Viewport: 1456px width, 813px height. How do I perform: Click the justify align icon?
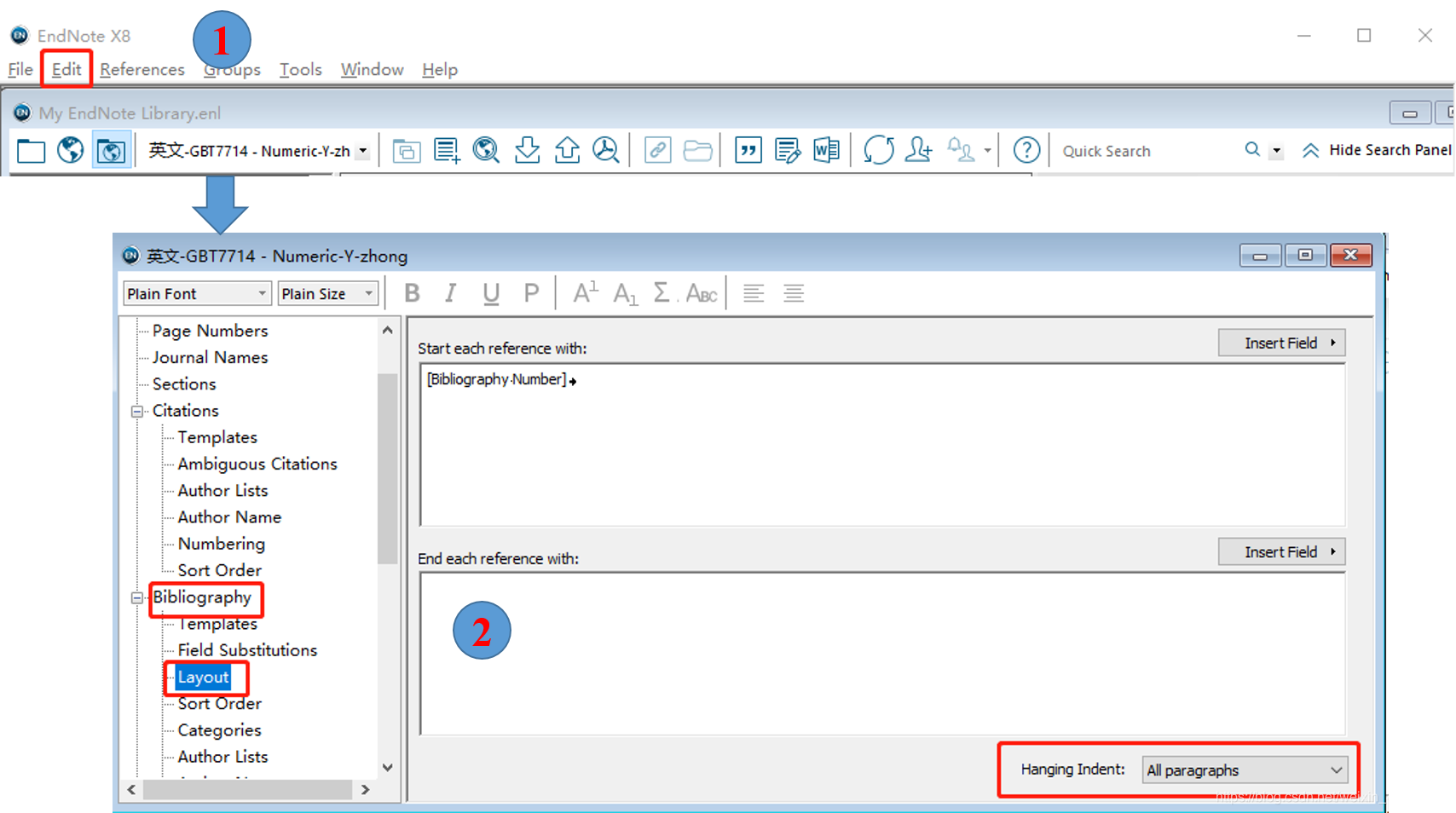(794, 294)
